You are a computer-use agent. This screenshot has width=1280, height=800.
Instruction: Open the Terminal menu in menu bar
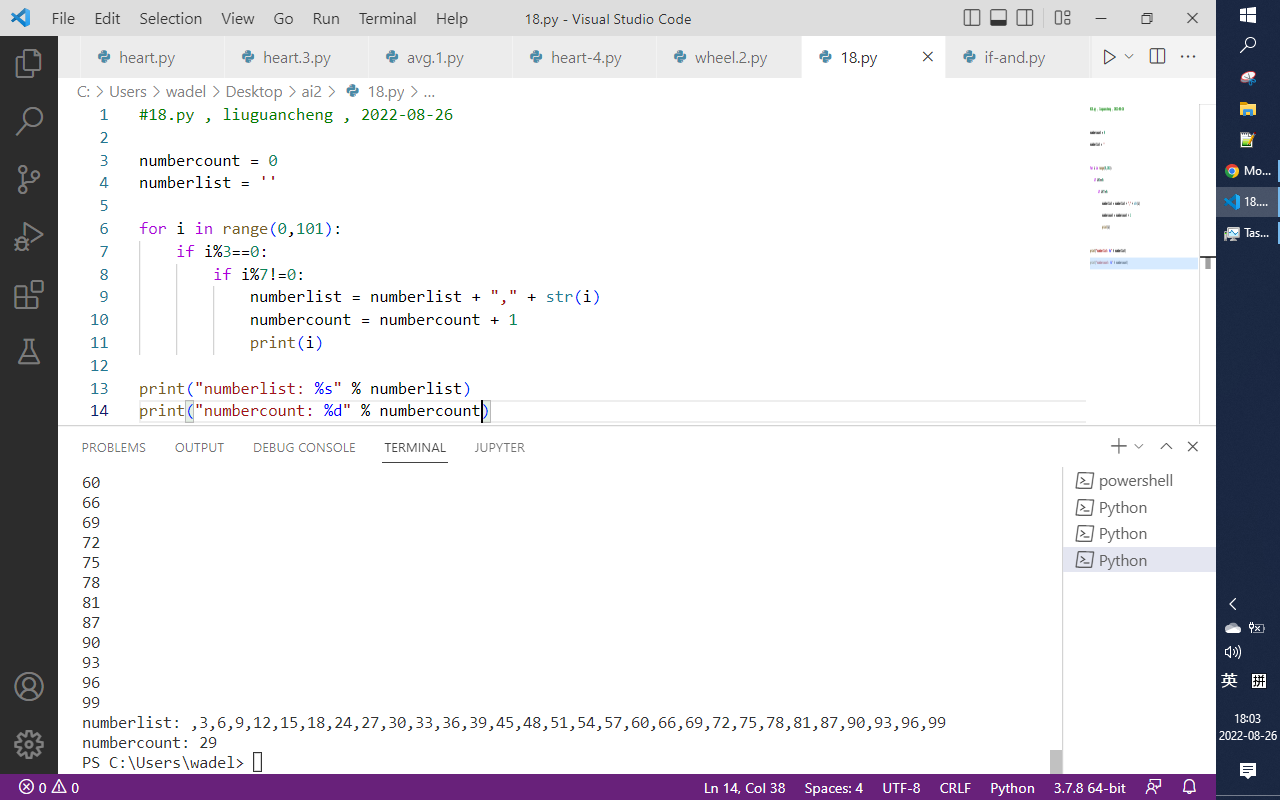[387, 18]
